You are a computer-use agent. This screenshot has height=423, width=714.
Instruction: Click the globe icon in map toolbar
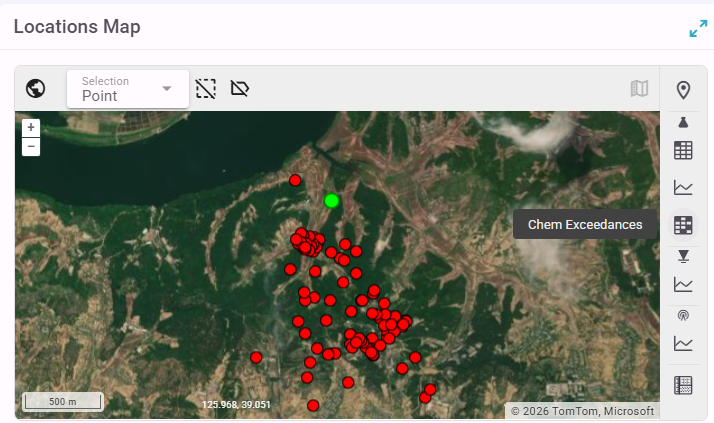pyautogui.click(x=36, y=88)
